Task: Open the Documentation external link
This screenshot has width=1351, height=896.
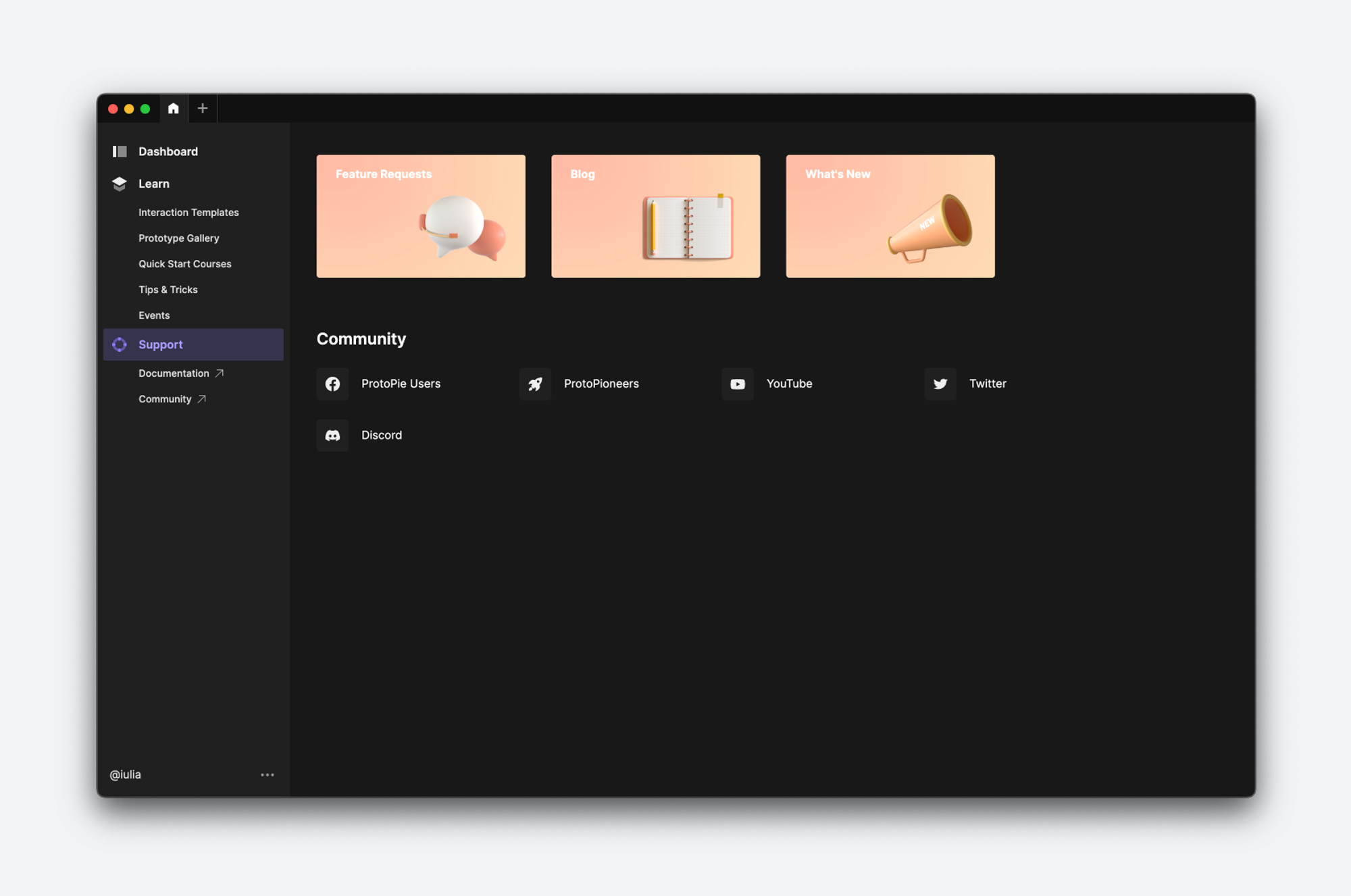Action: pos(180,373)
